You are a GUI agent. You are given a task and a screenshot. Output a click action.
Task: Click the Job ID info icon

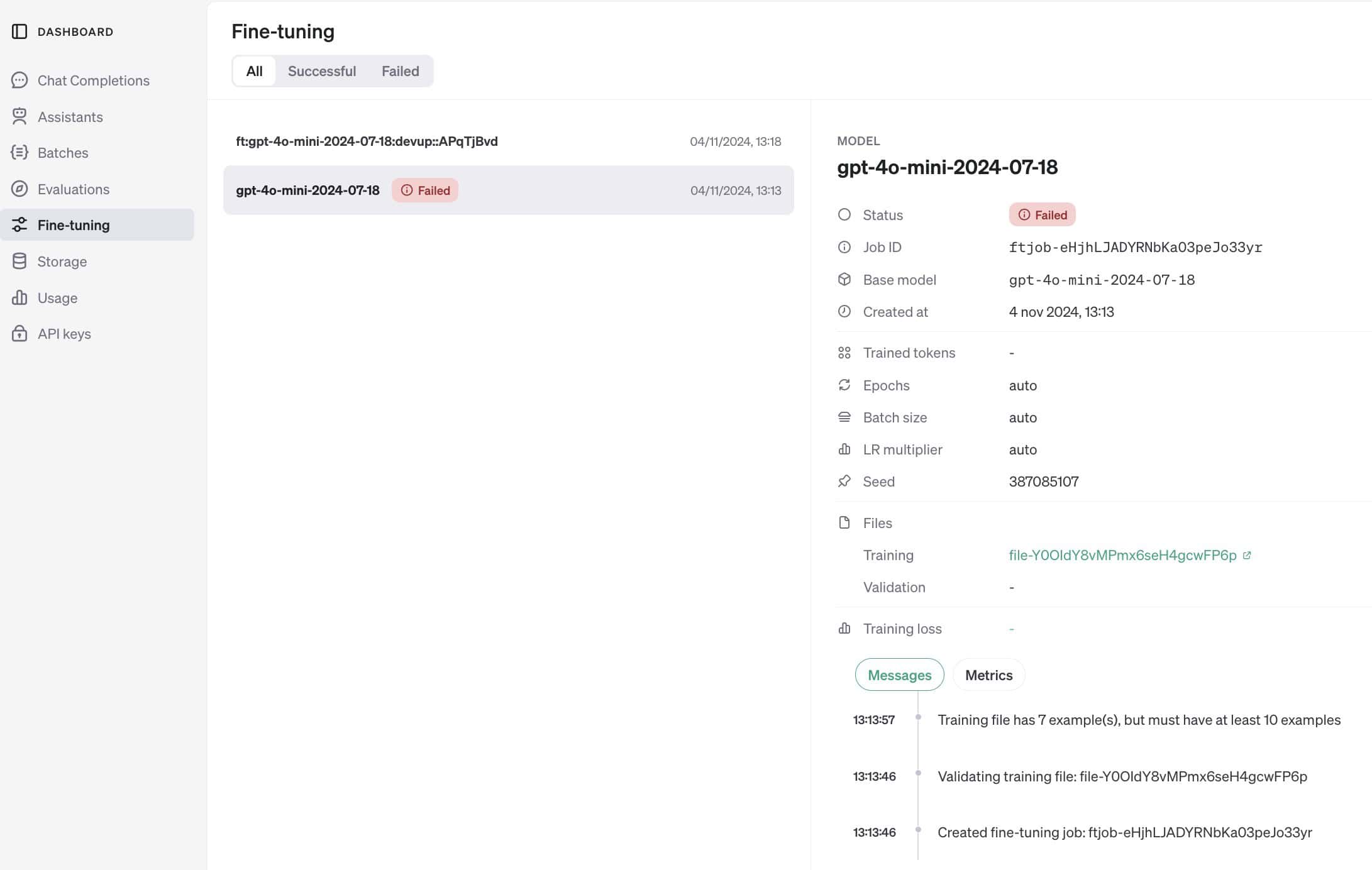(844, 246)
